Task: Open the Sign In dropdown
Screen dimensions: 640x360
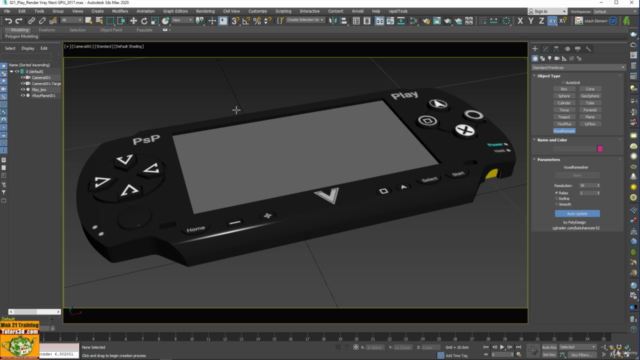Action: tap(547, 11)
